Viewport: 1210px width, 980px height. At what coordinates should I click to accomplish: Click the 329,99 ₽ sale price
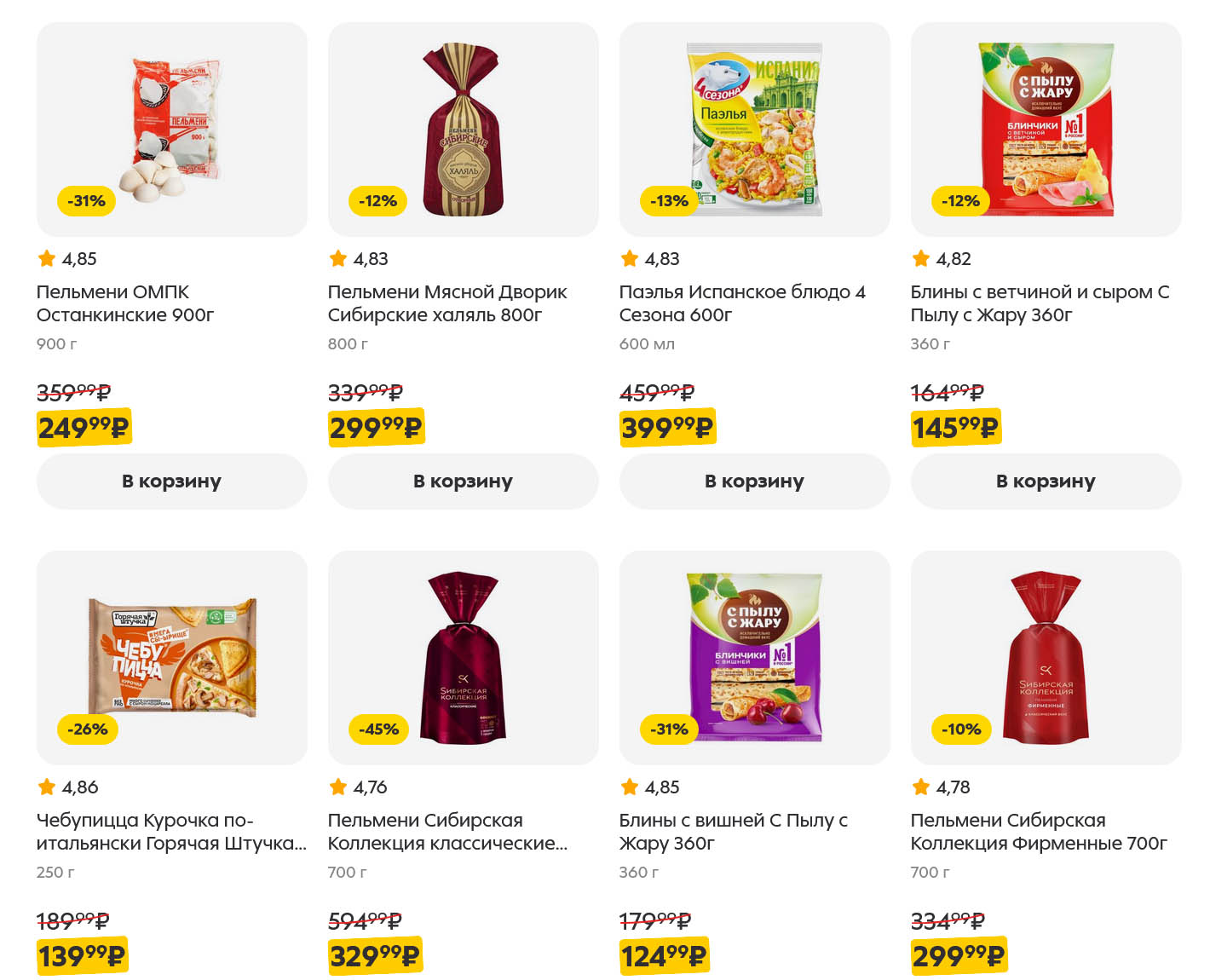coord(375,956)
